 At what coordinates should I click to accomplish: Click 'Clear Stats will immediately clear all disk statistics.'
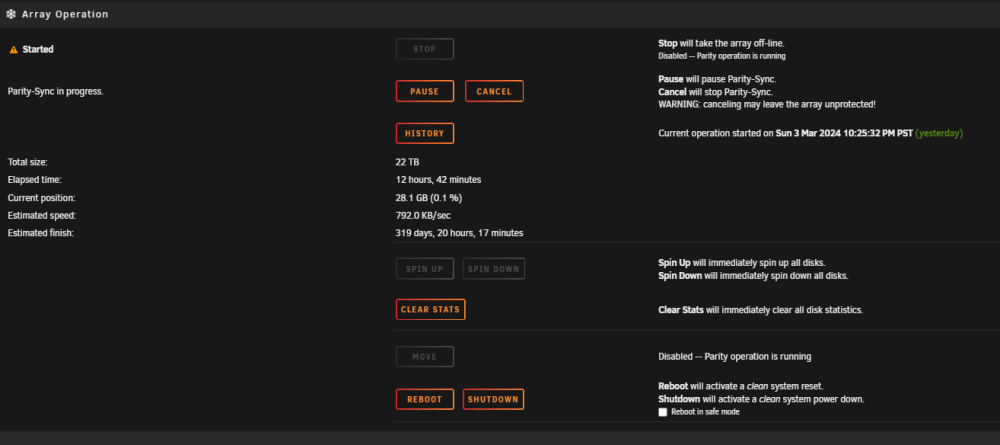click(x=760, y=310)
